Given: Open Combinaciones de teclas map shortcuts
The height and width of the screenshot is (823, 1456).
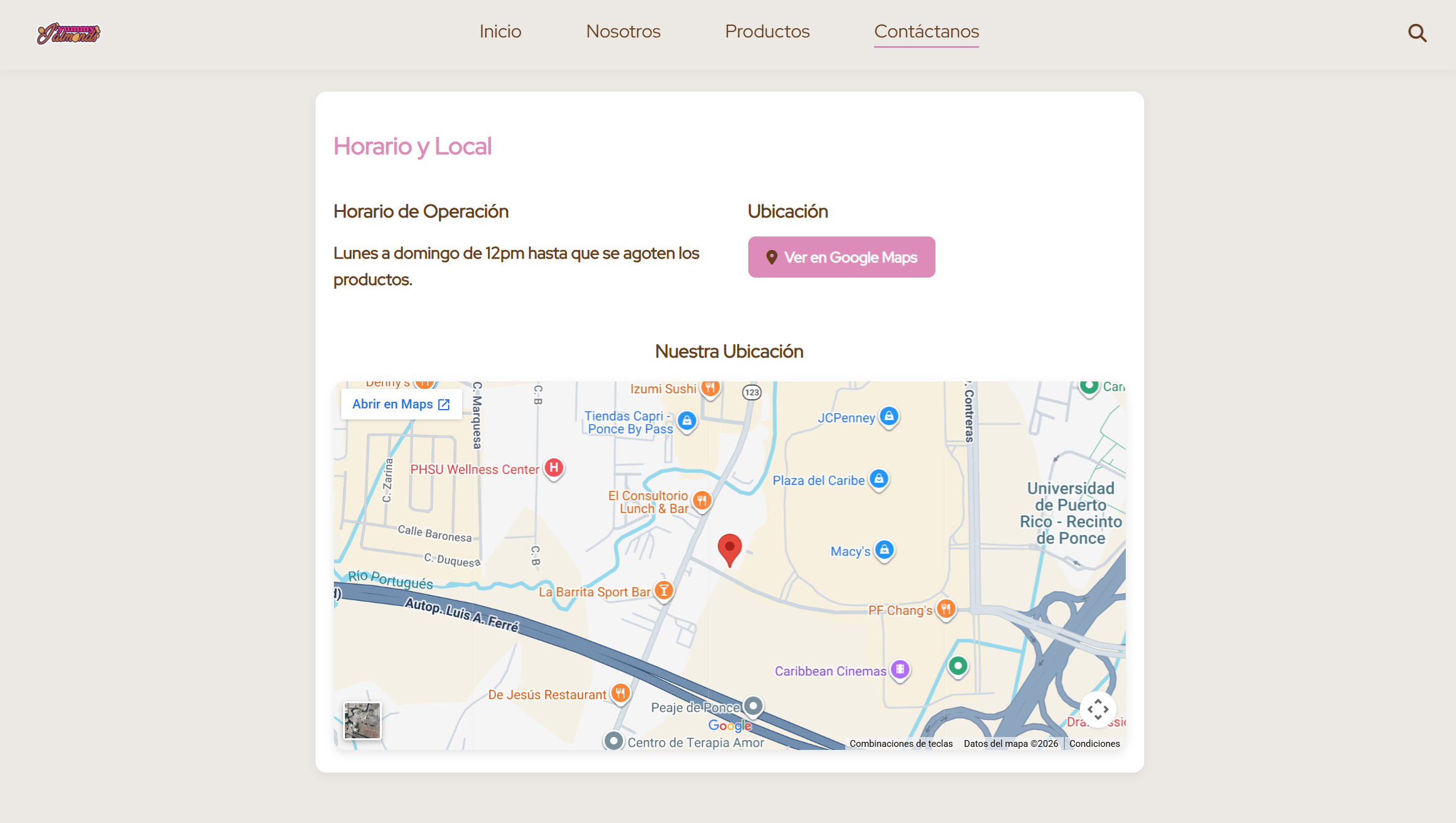Looking at the screenshot, I should coord(900,744).
